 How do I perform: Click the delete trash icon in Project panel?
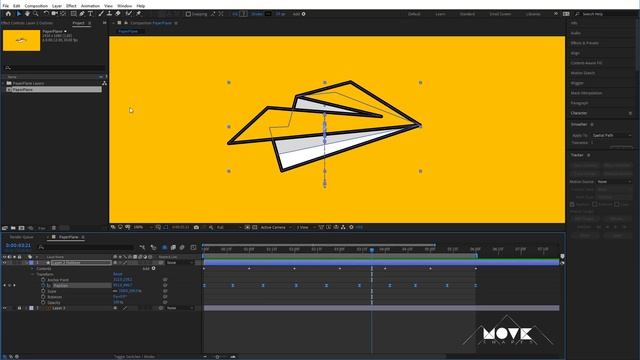coord(53,228)
